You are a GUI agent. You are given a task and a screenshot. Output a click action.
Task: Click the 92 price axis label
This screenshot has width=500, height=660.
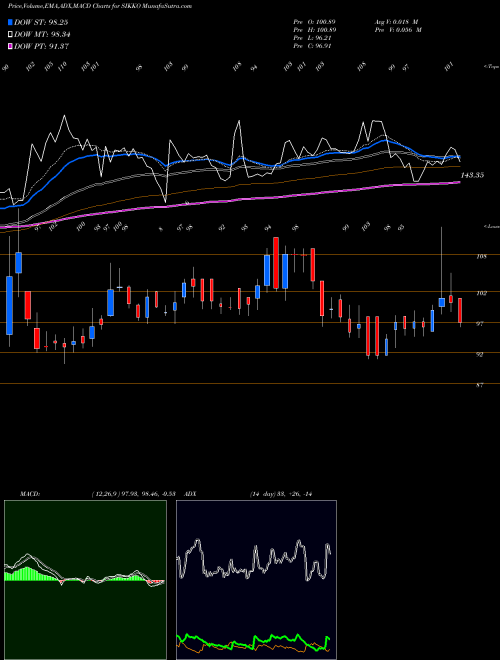tap(480, 354)
